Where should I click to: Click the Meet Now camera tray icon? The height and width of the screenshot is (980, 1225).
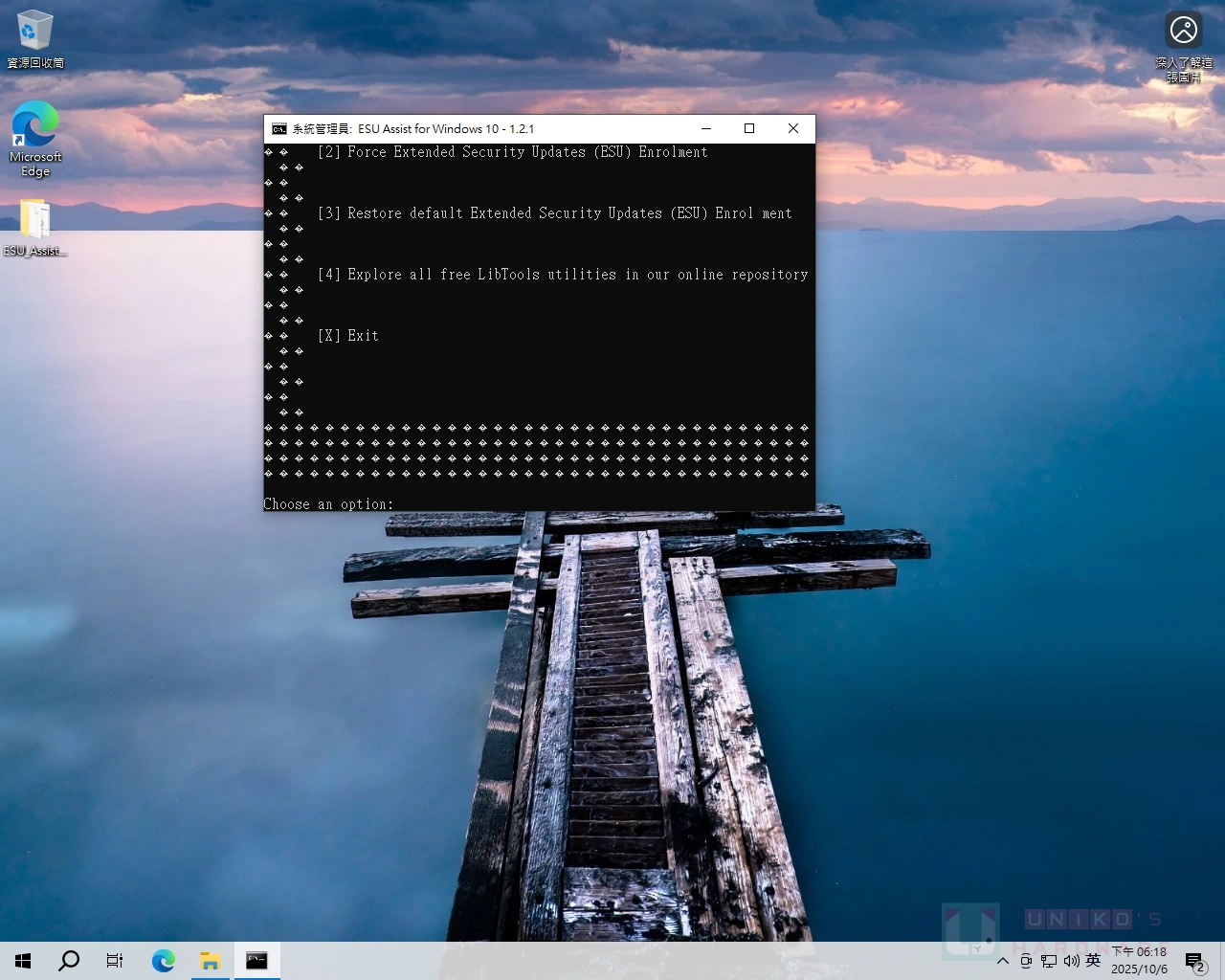(1026, 961)
